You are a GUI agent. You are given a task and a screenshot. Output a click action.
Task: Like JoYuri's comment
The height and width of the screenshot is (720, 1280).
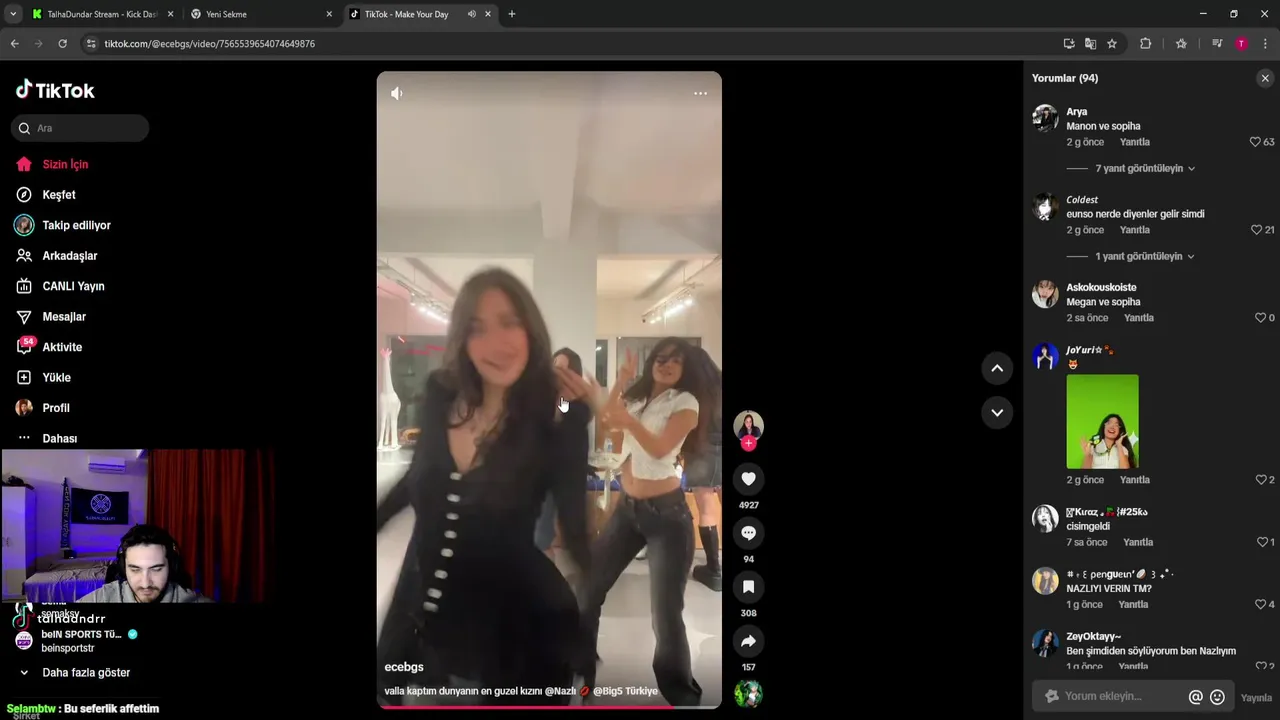click(1261, 480)
